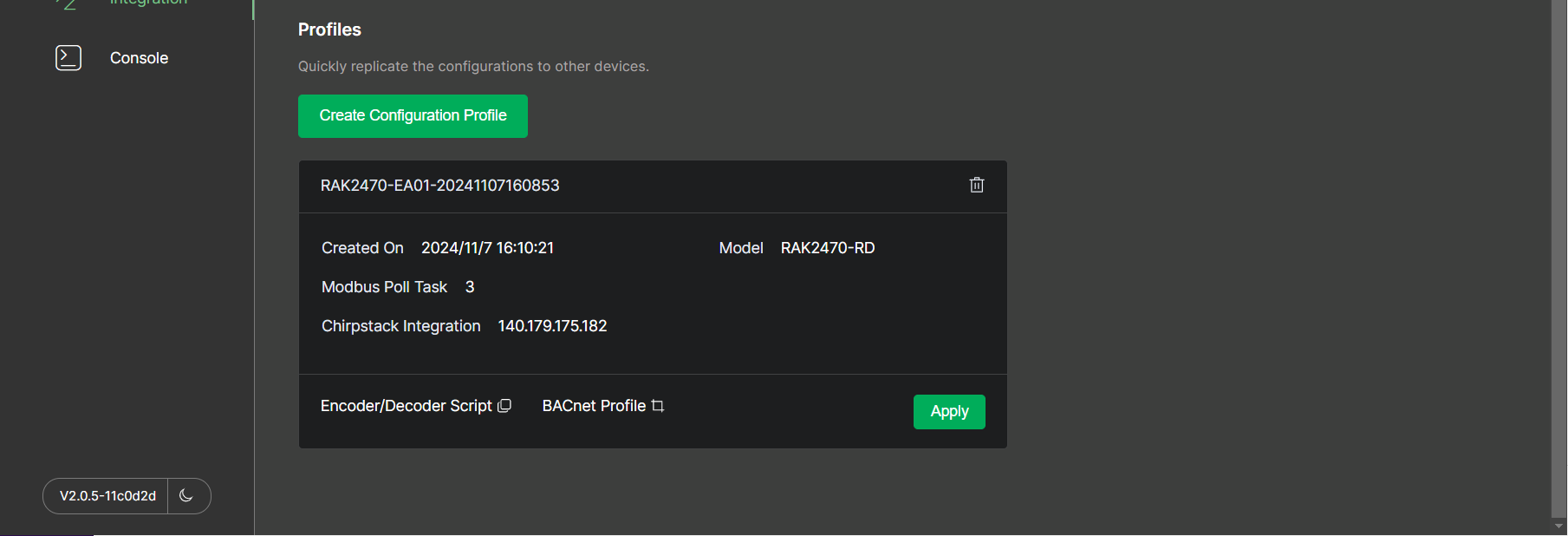Viewport: 1568px width, 536px height.
Task: Click version label V2.0.5-11c0d2d
Action: (x=107, y=496)
